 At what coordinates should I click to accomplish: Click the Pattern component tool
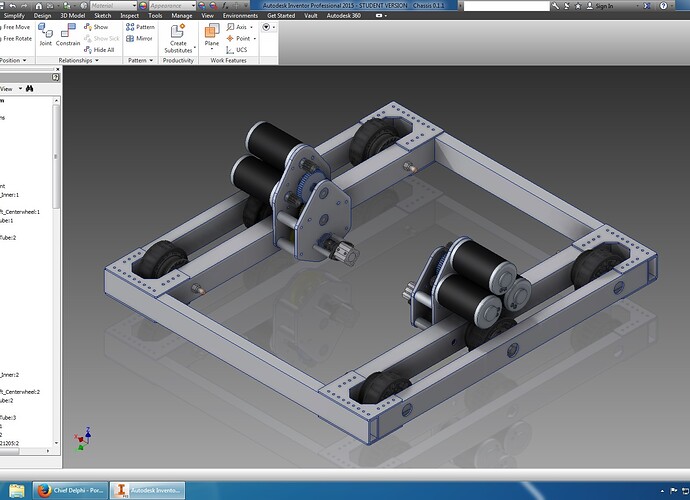click(140, 27)
